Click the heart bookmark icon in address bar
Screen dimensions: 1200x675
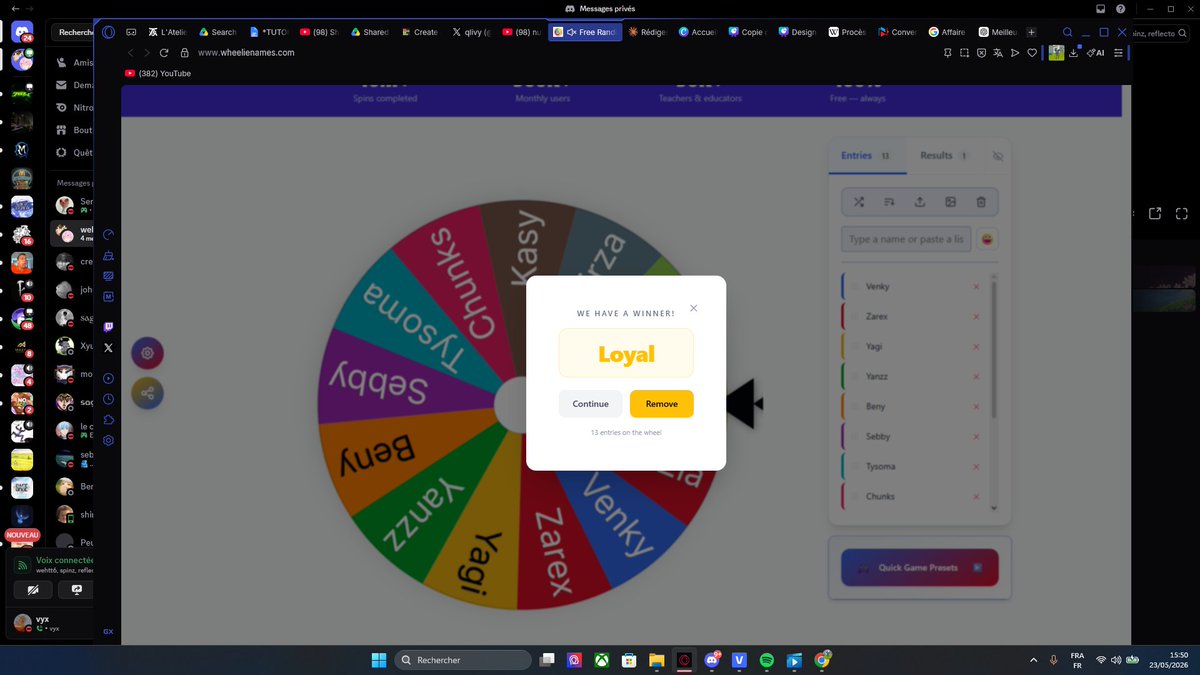[x=1033, y=52]
